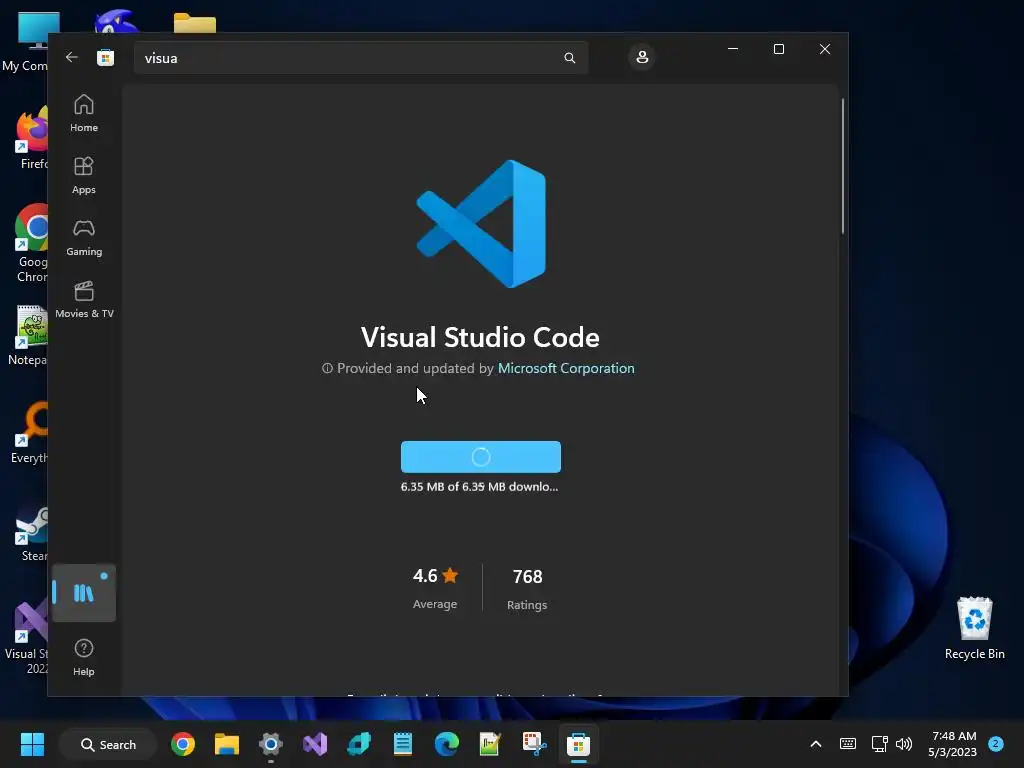
Task: Open the Notepad icon in the taskbar
Action: [x=402, y=744]
